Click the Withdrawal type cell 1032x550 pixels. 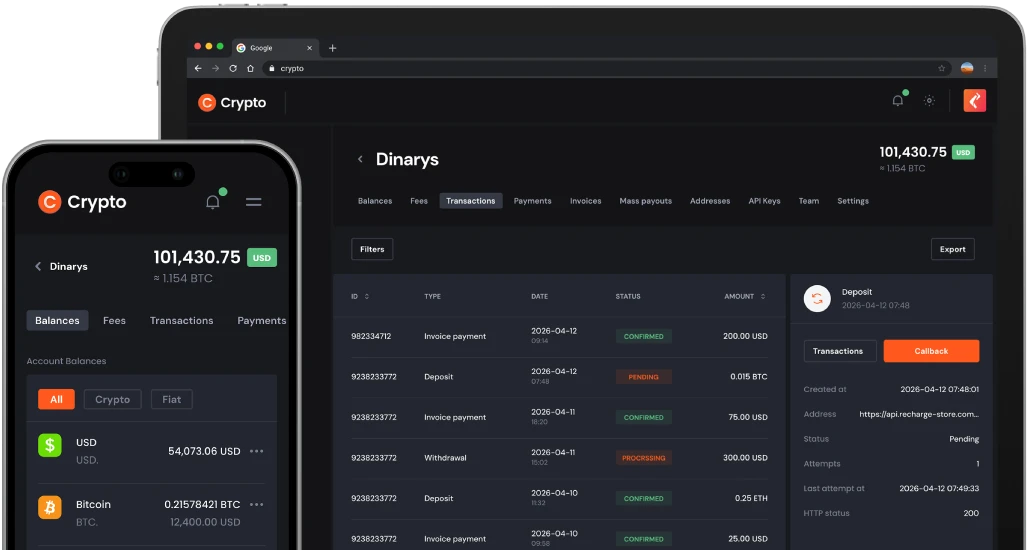pyautogui.click(x=445, y=458)
